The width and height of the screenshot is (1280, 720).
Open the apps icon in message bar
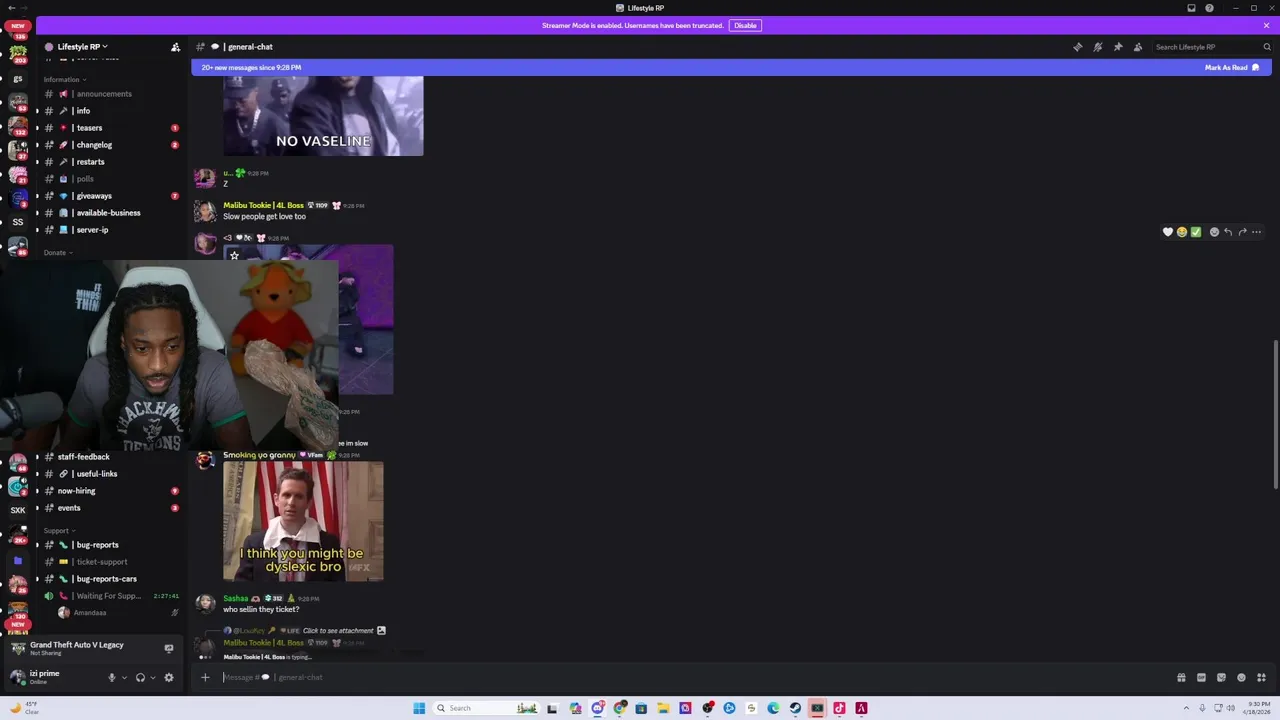point(1261,677)
